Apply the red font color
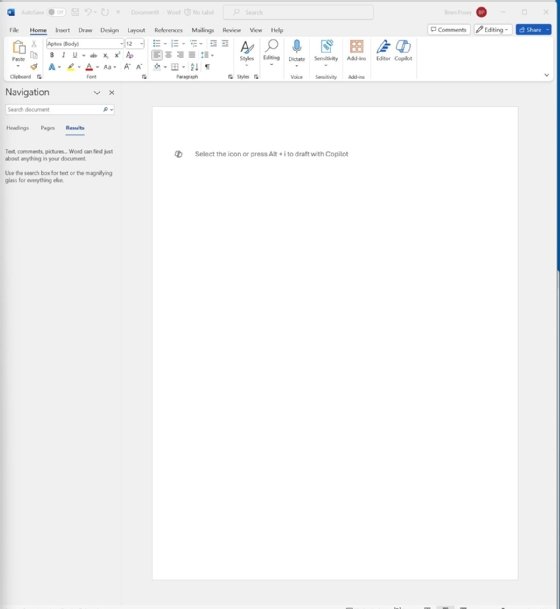The image size is (560, 609). click(x=89, y=67)
